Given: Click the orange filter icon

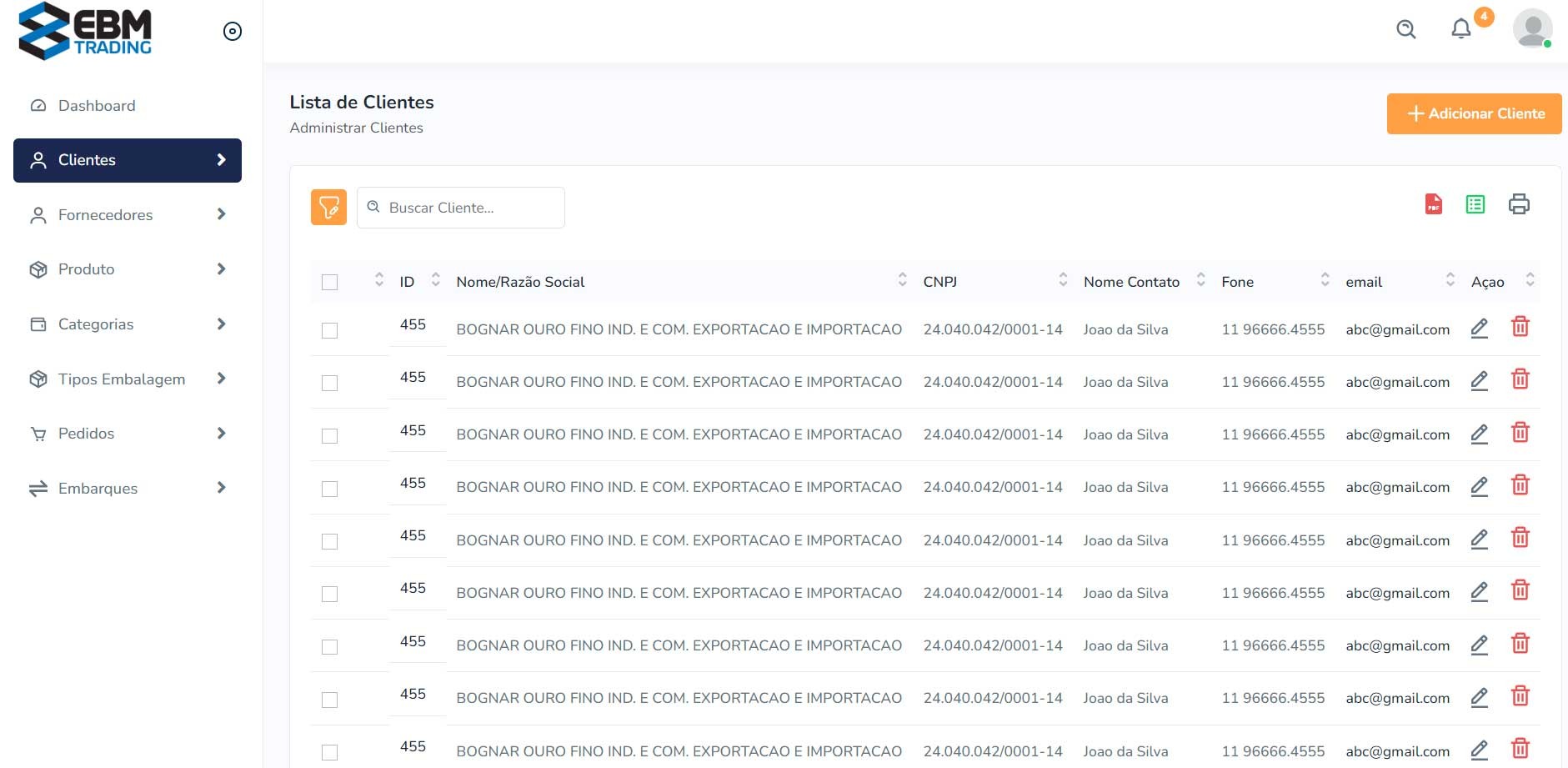Looking at the screenshot, I should [328, 207].
